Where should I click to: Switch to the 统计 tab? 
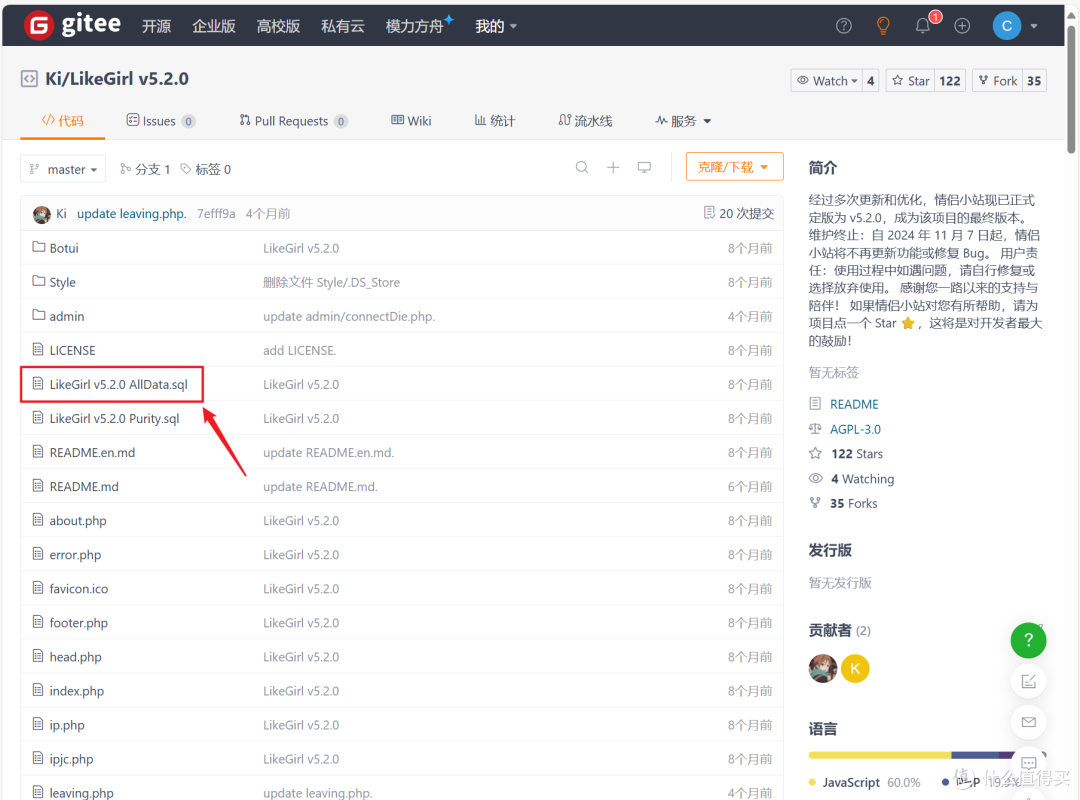tap(495, 121)
